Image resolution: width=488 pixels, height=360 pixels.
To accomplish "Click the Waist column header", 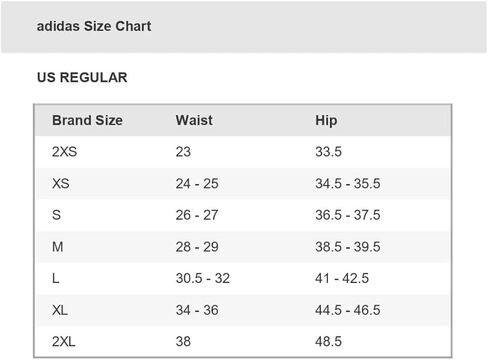I will (x=194, y=120).
